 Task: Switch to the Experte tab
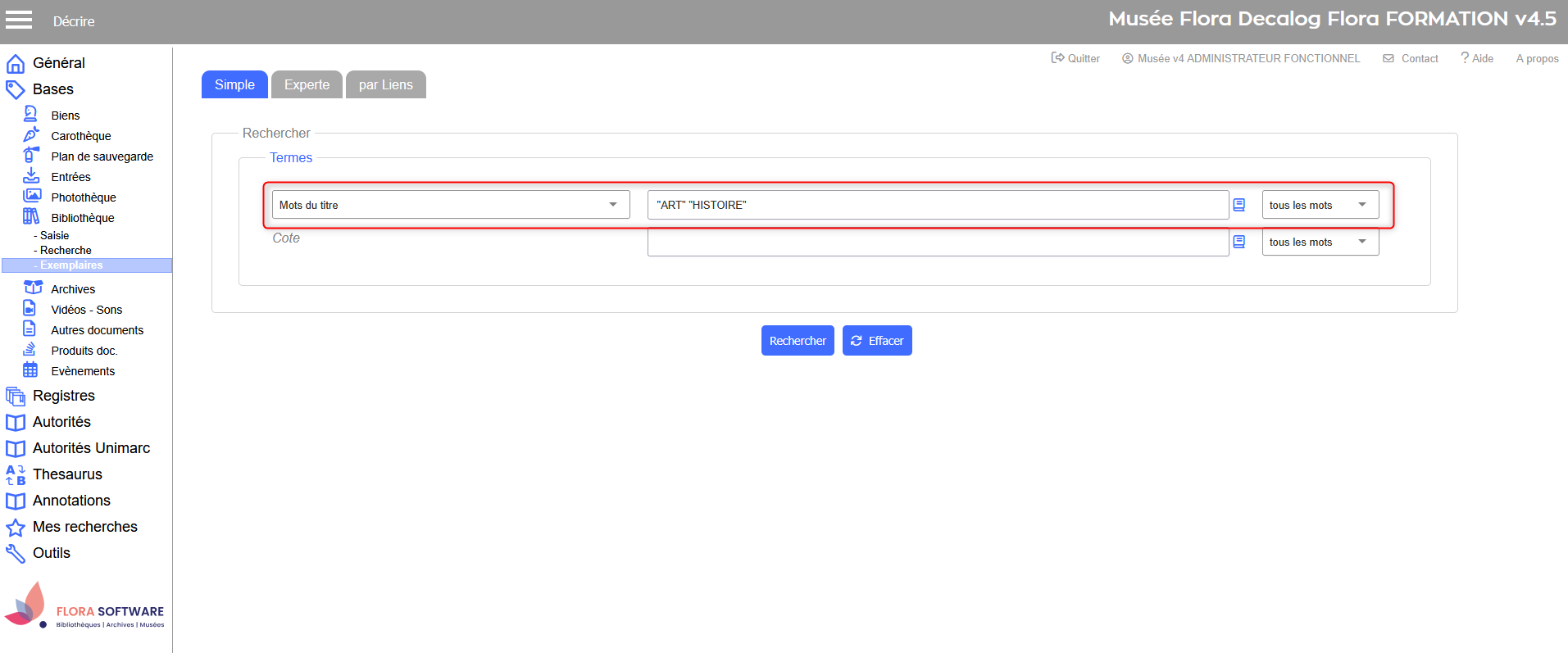(x=307, y=84)
